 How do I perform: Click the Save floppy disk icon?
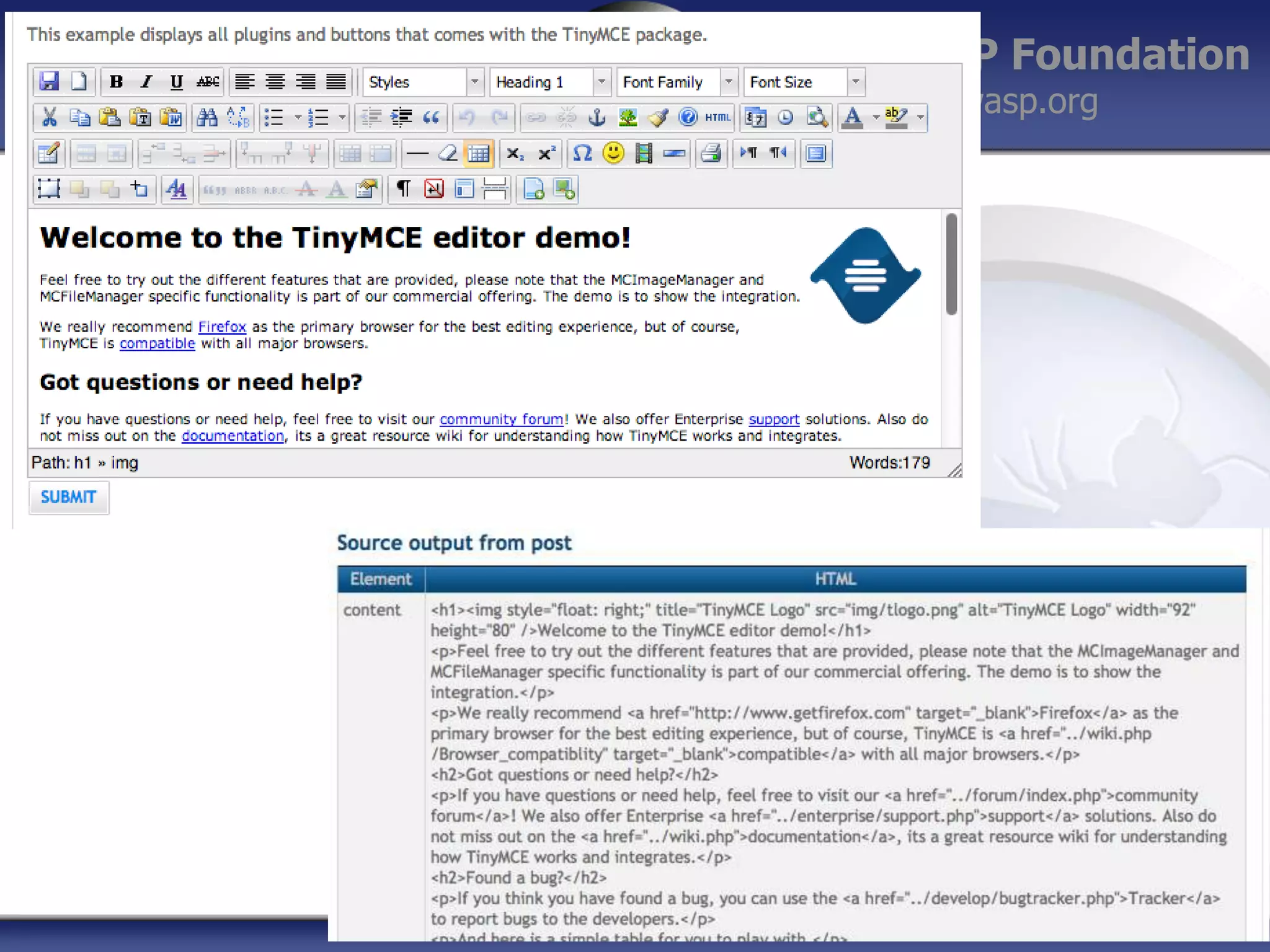point(49,82)
